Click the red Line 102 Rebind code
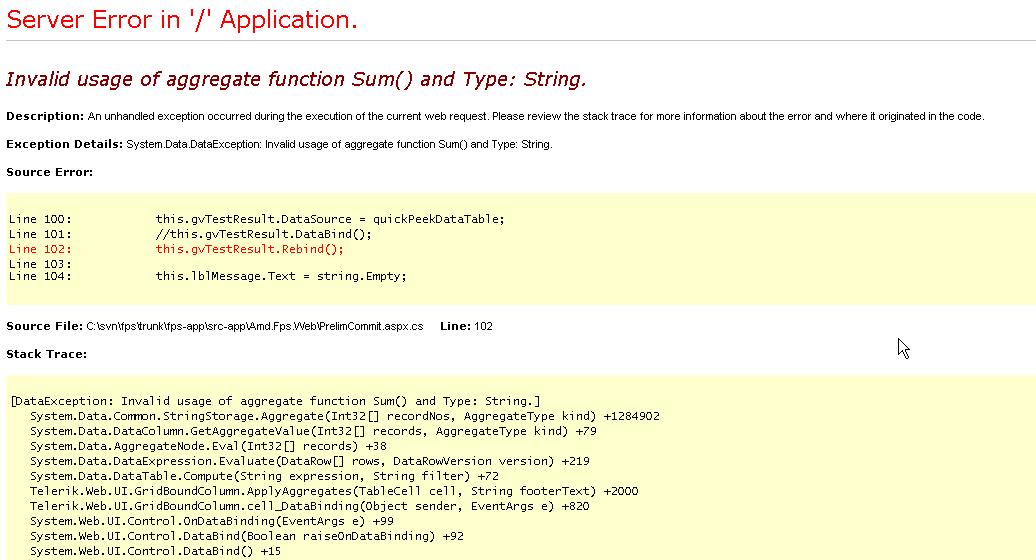Viewport: 1036px width, 560px height. [249, 249]
